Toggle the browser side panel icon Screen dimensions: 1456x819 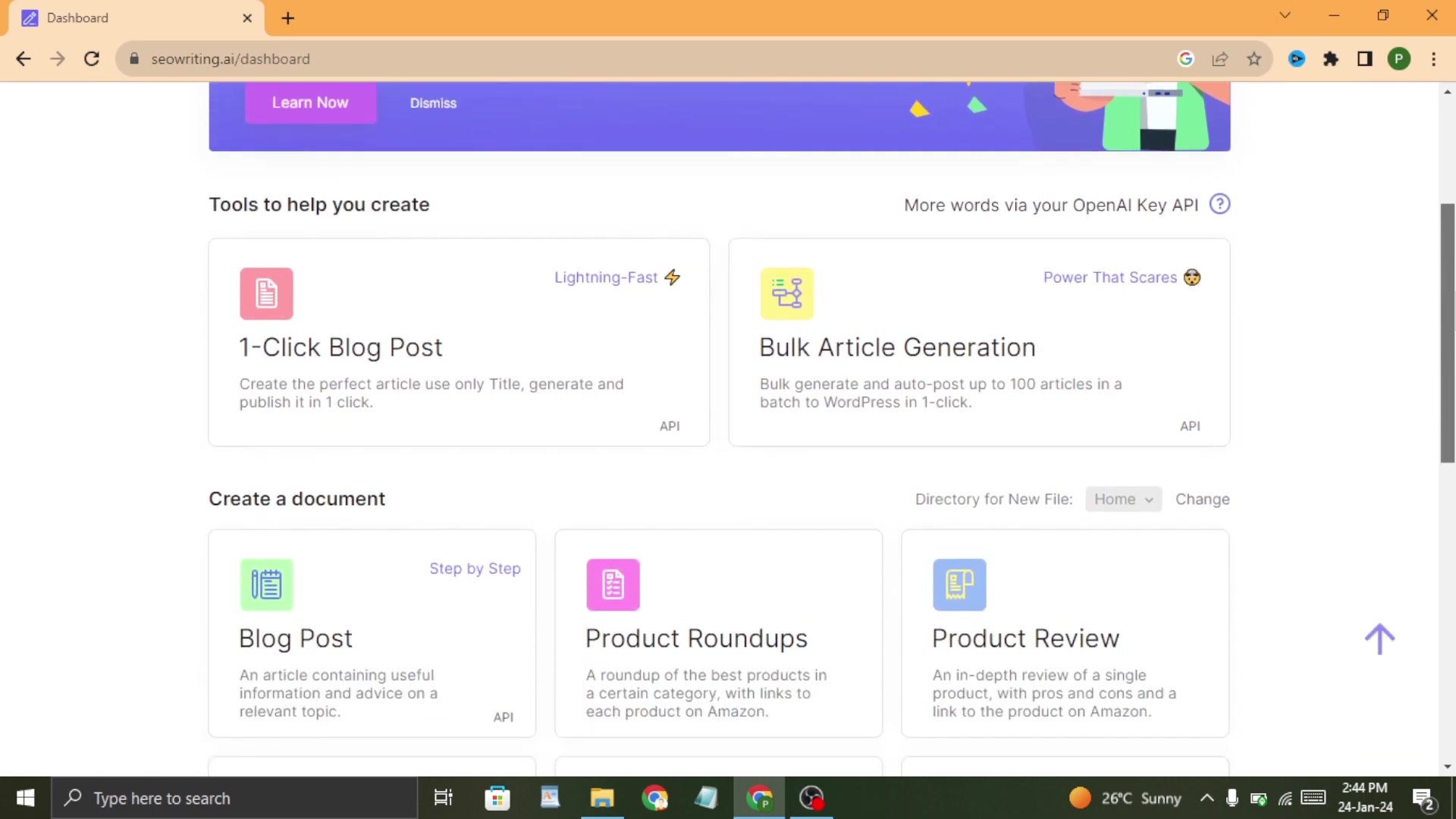[x=1365, y=58]
